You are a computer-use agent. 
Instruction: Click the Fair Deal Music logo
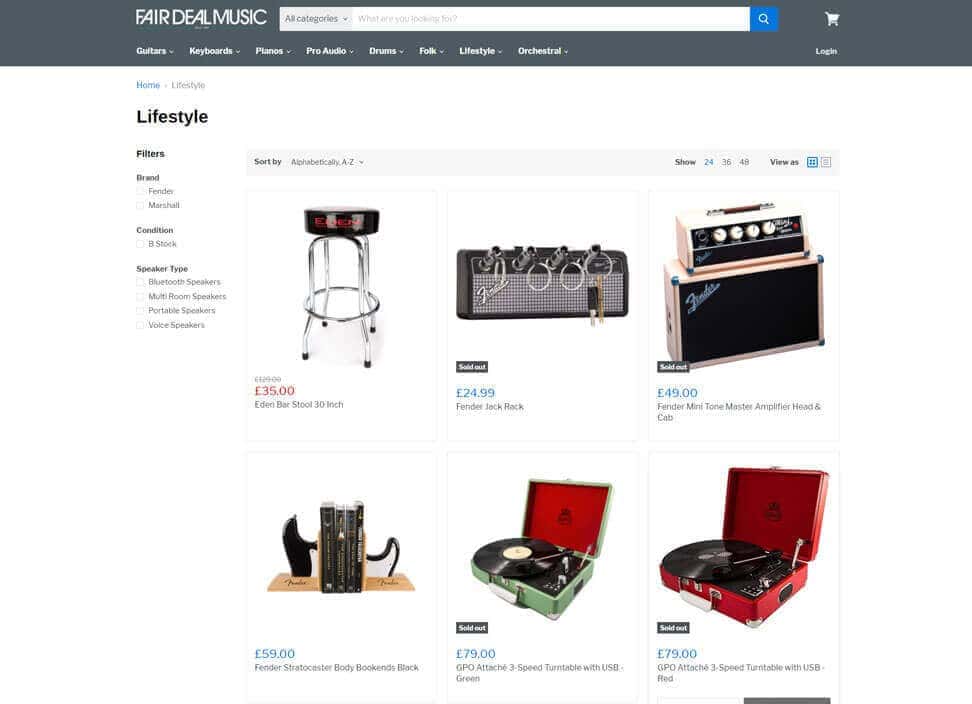[201, 17]
